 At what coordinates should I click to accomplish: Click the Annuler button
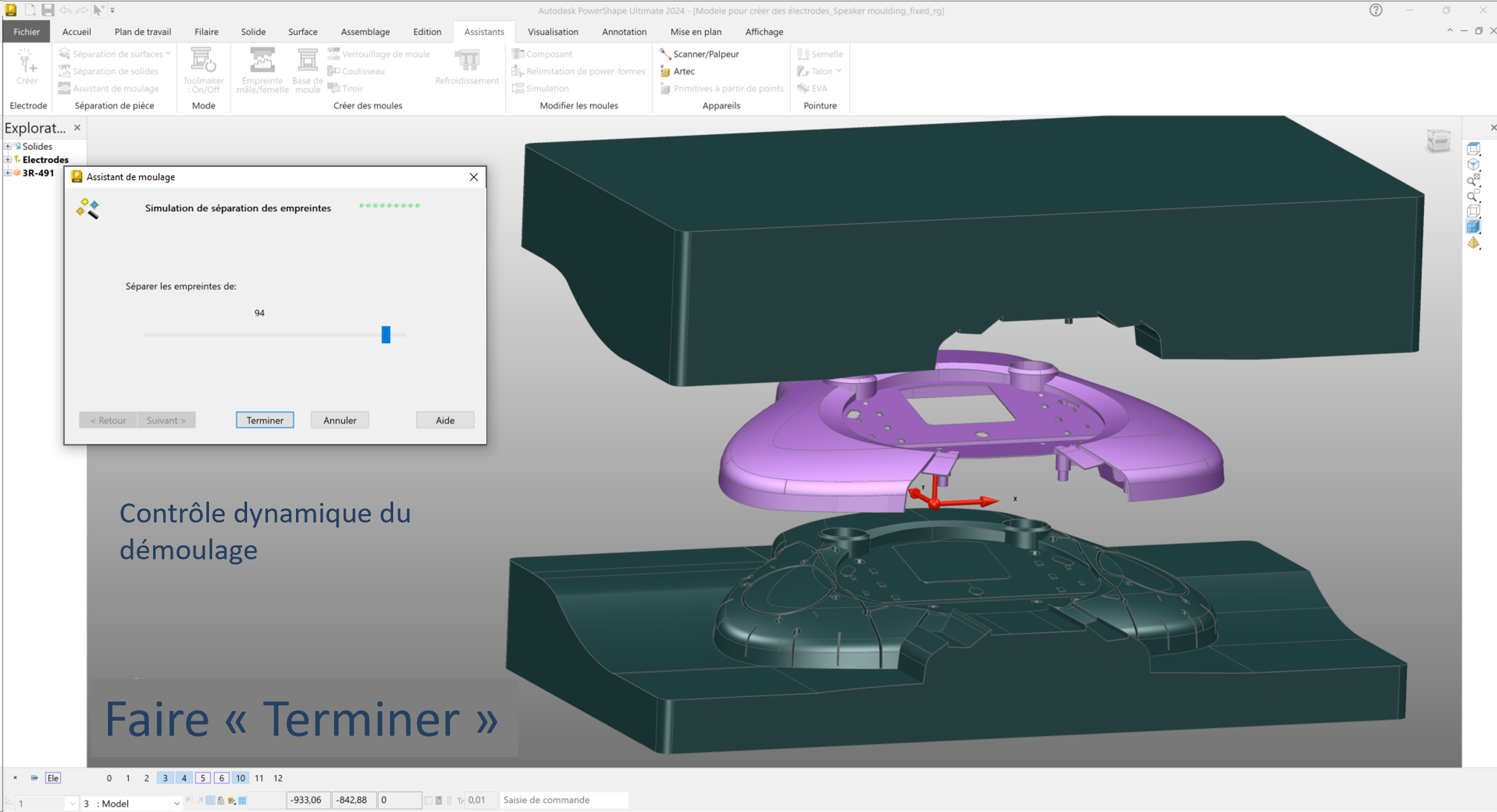point(339,420)
